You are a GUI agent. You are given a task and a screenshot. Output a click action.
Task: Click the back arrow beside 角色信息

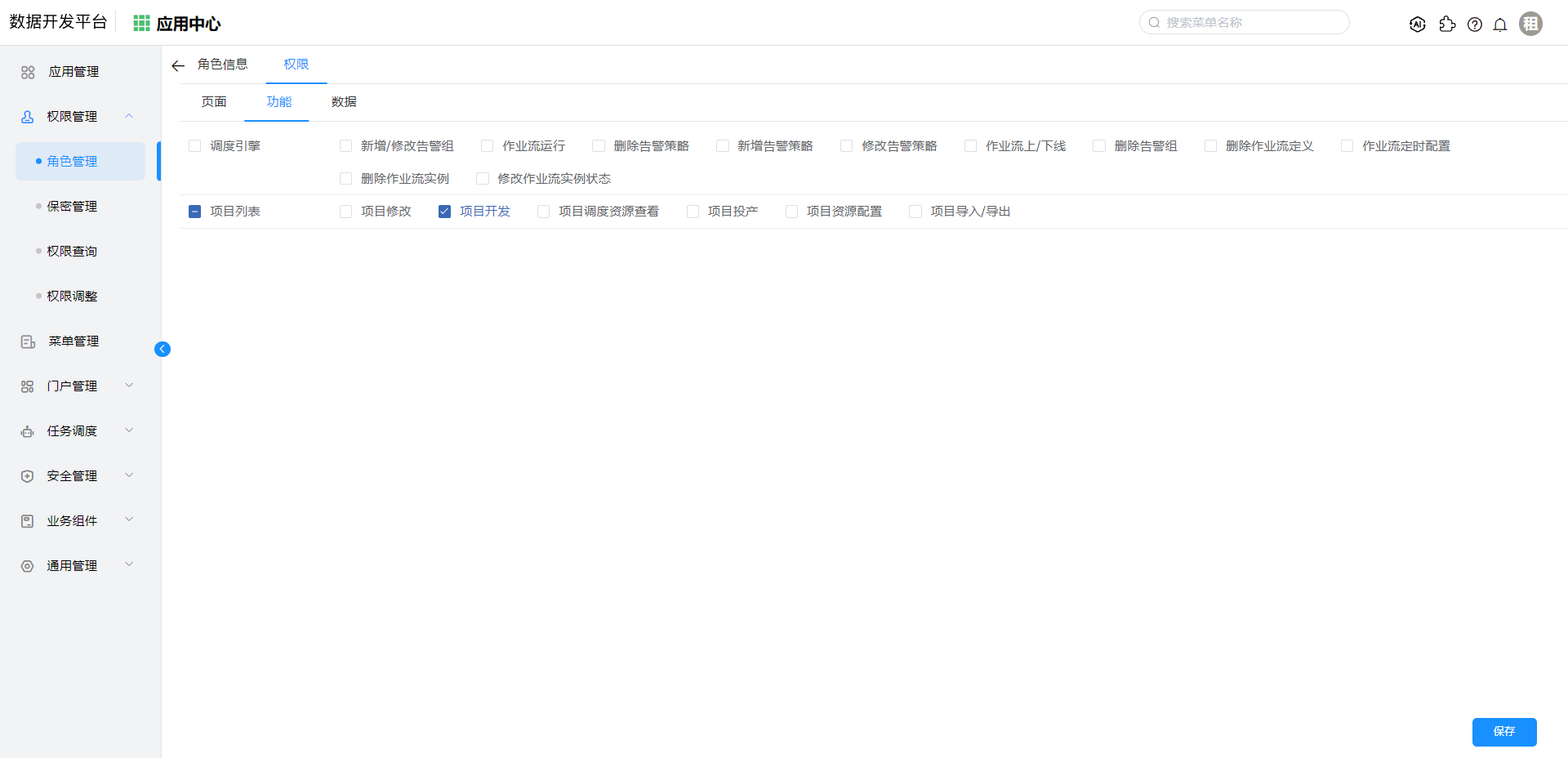click(178, 65)
